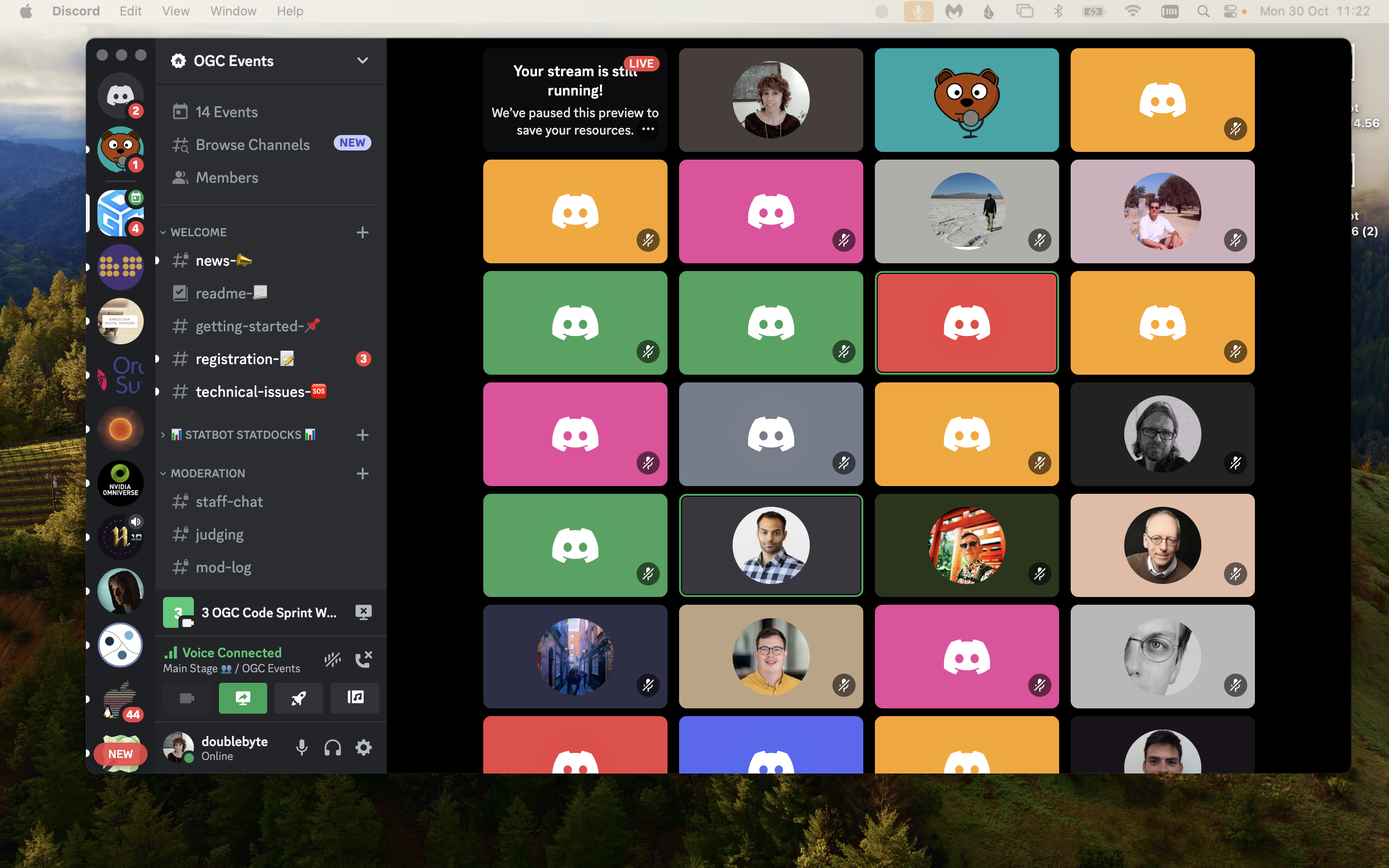Click the menu bar date and time
The width and height of the screenshot is (1389, 868).
pyautogui.click(x=1314, y=12)
